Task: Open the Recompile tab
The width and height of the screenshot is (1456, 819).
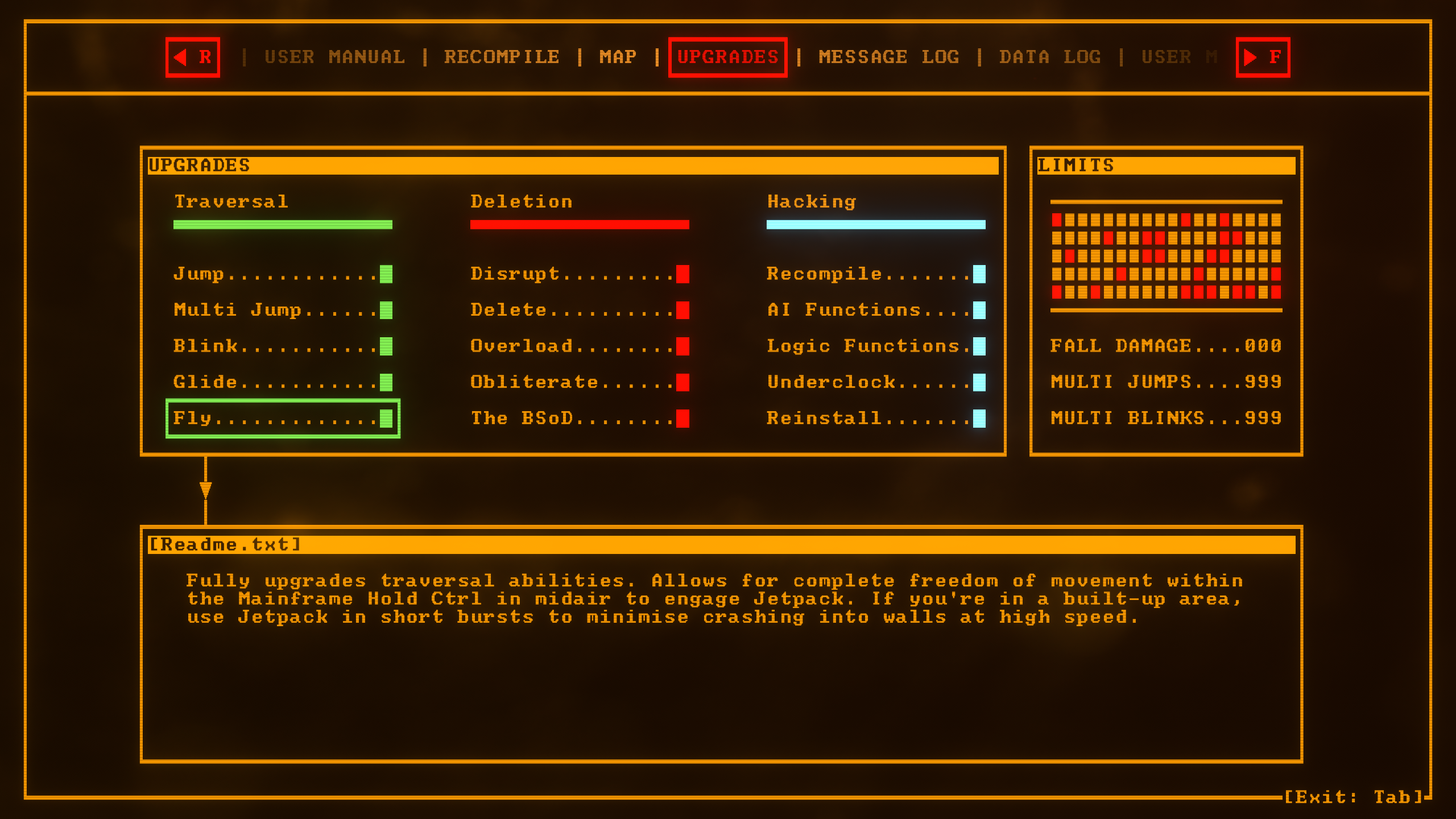Action: point(502,57)
